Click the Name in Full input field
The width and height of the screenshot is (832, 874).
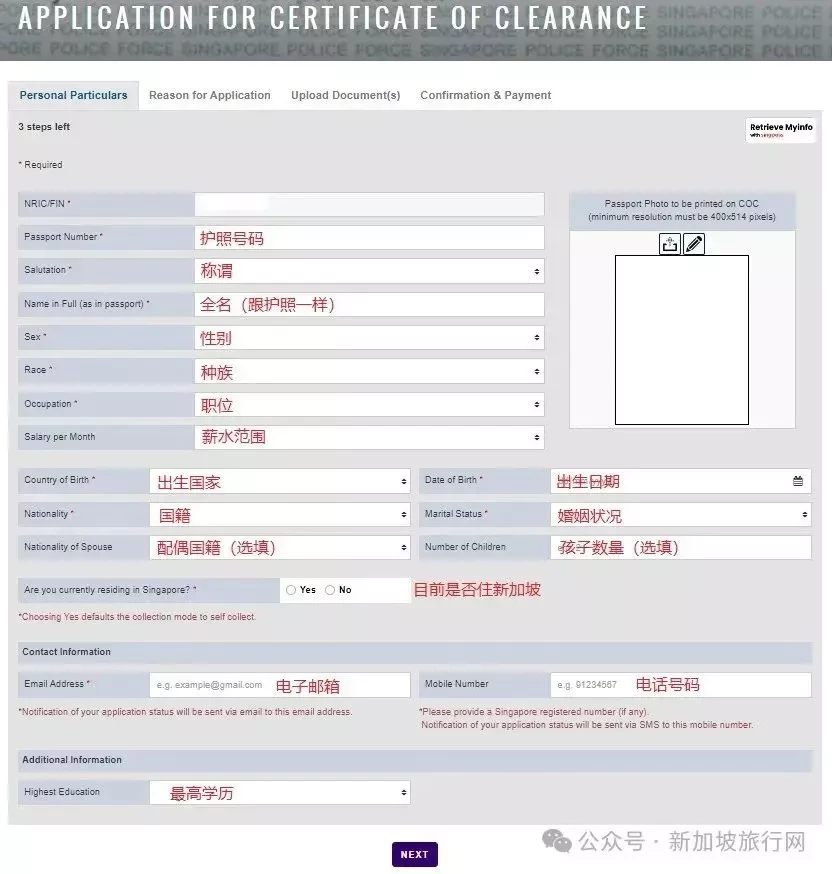point(369,304)
